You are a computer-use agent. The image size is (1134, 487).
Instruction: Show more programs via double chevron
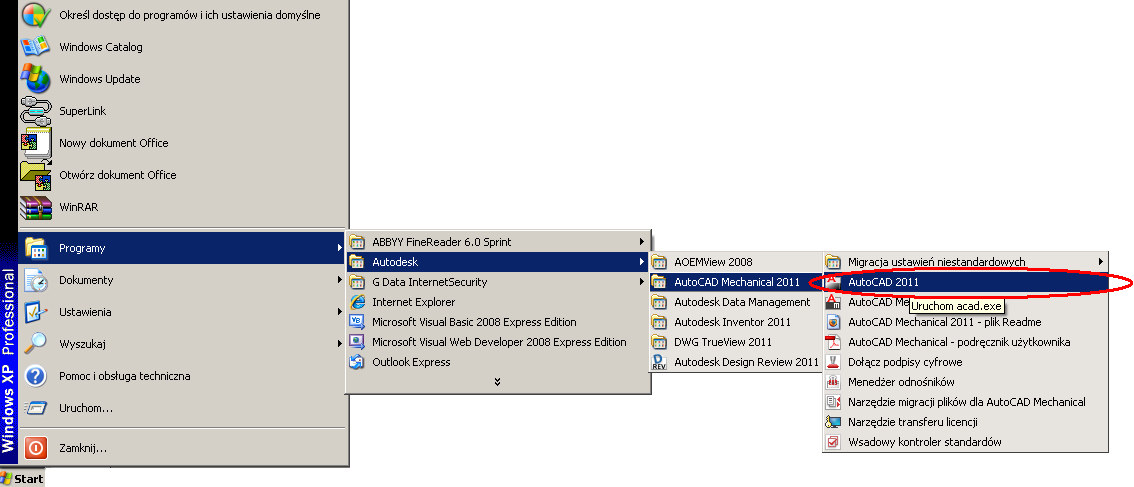(498, 381)
